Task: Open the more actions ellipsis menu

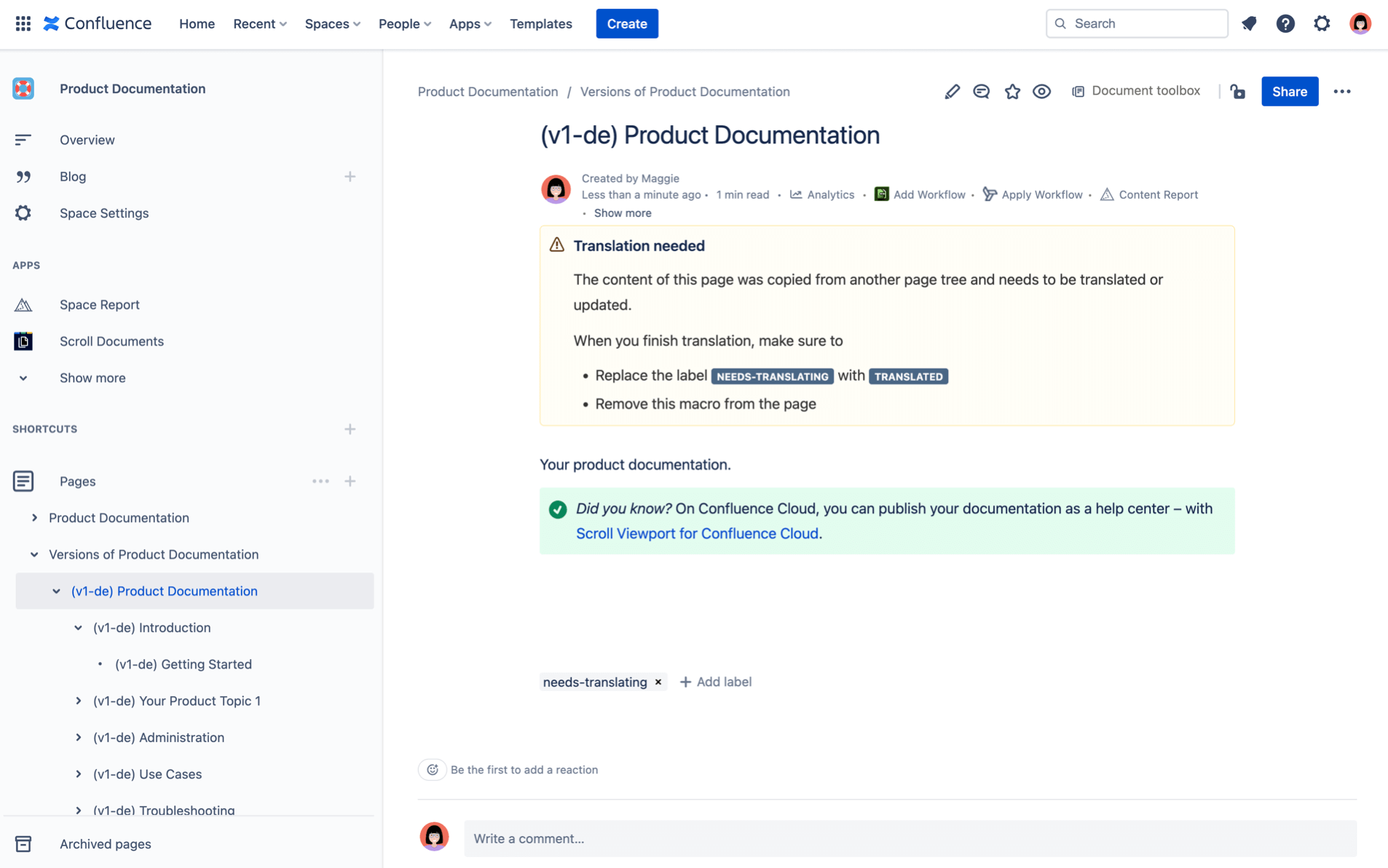Action: point(1341,92)
